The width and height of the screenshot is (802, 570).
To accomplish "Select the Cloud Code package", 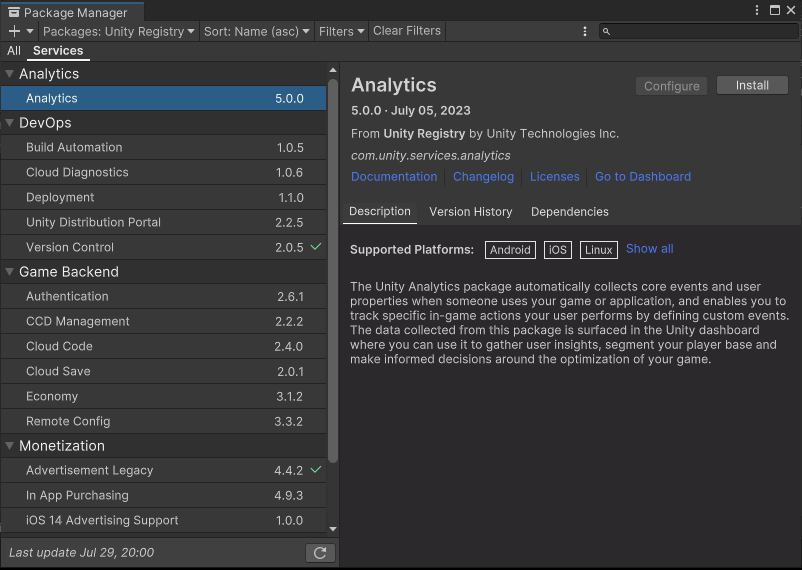I will (x=164, y=346).
